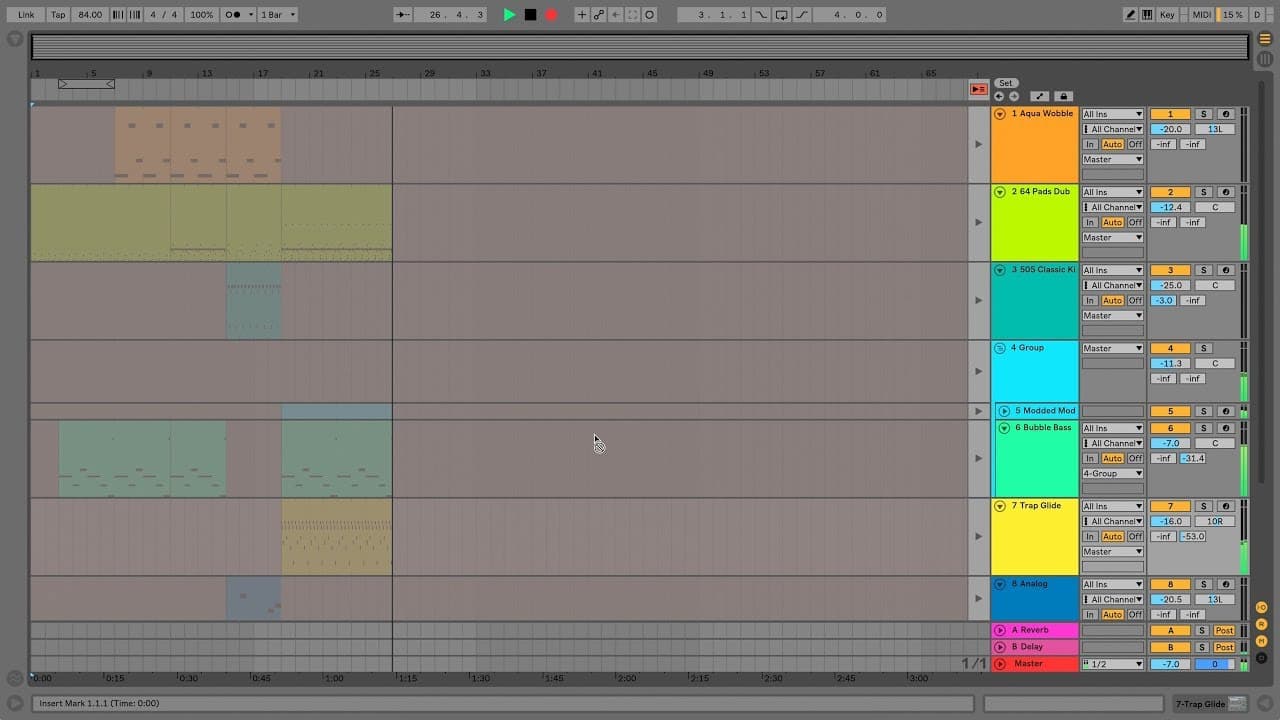Select the 7-Trap Glide clip view selector

1211,704
